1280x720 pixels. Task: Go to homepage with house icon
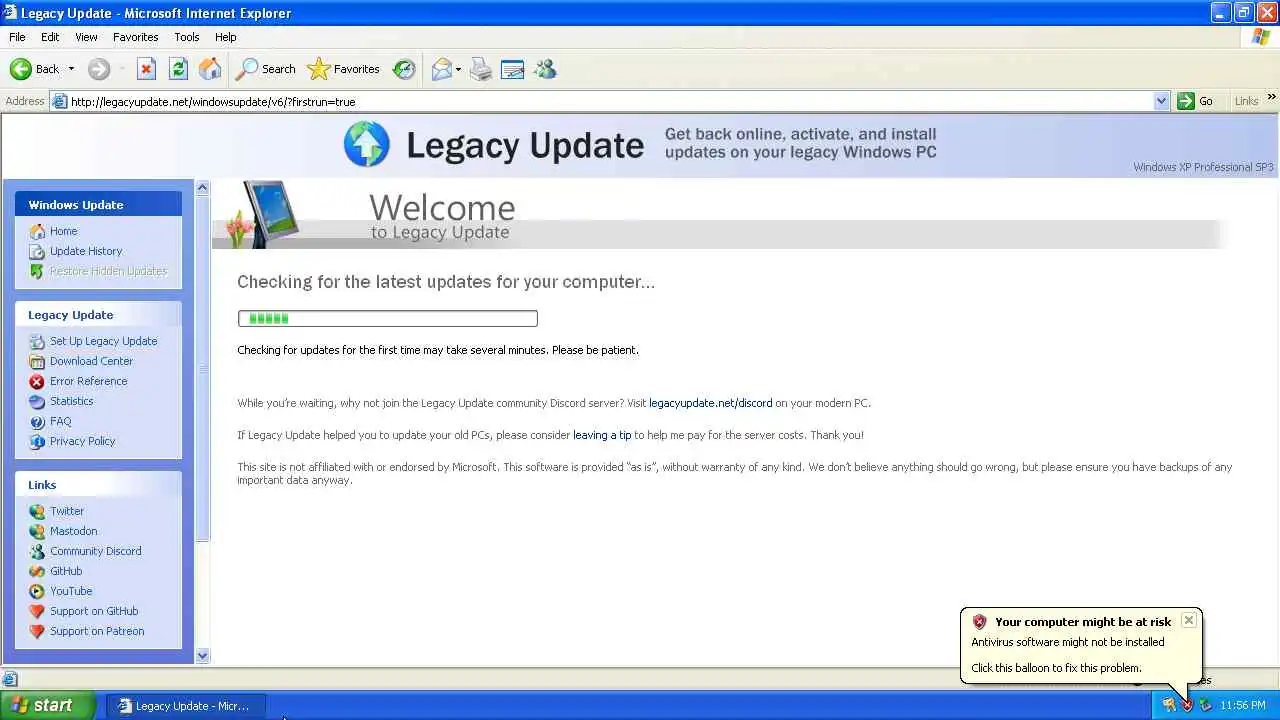210,69
